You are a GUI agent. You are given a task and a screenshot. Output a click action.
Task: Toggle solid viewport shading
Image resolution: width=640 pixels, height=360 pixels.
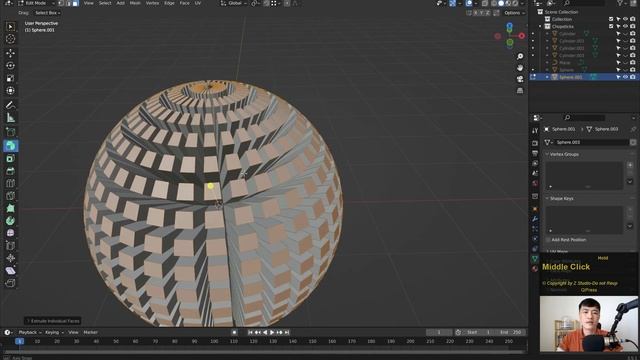click(x=501, y=3)
